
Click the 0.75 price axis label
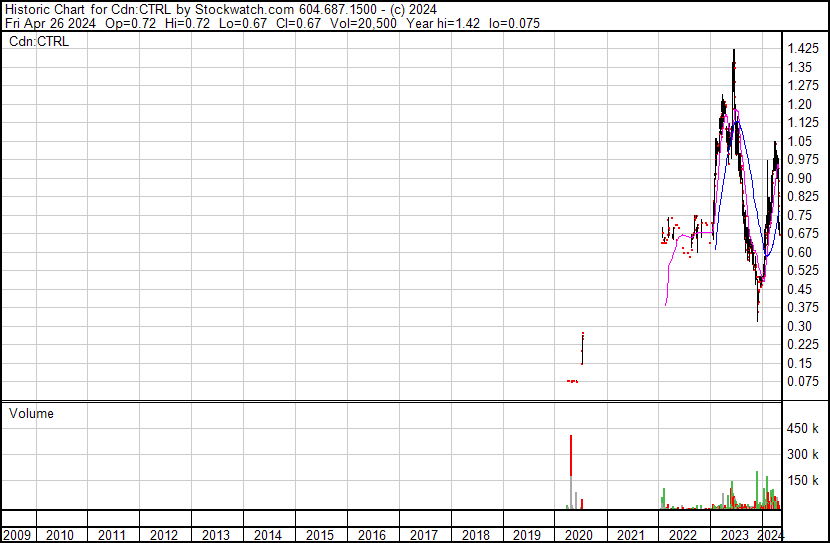coord(799,215)
